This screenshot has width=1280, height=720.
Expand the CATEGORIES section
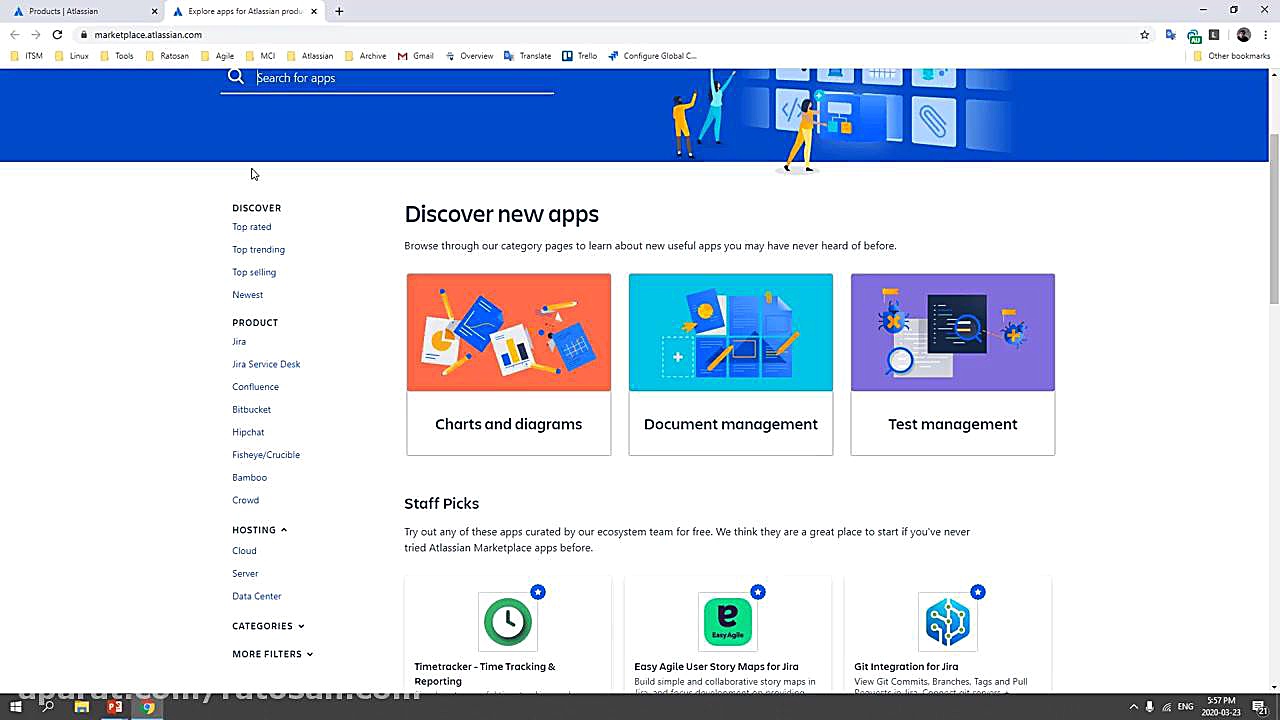(268, 626)
